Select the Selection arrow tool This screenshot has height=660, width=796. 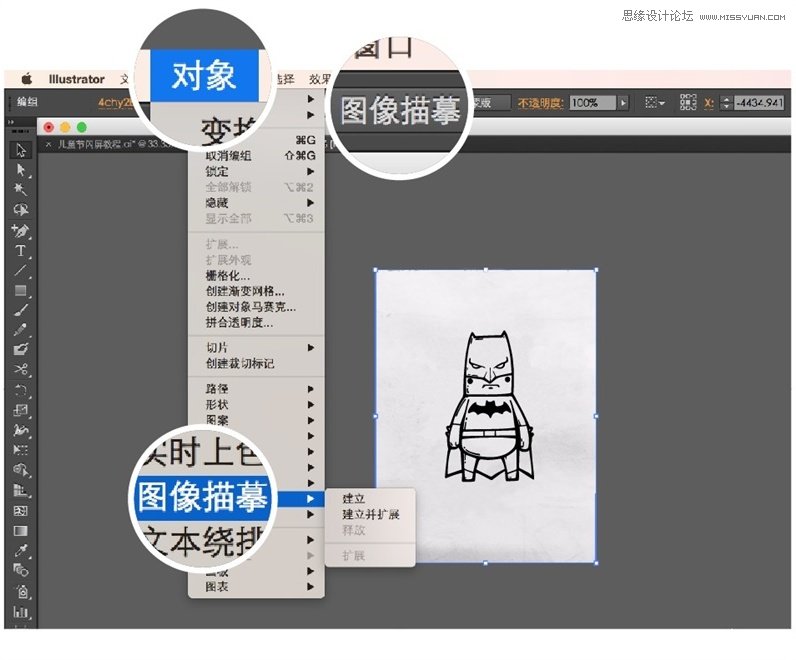click(21, 150)
